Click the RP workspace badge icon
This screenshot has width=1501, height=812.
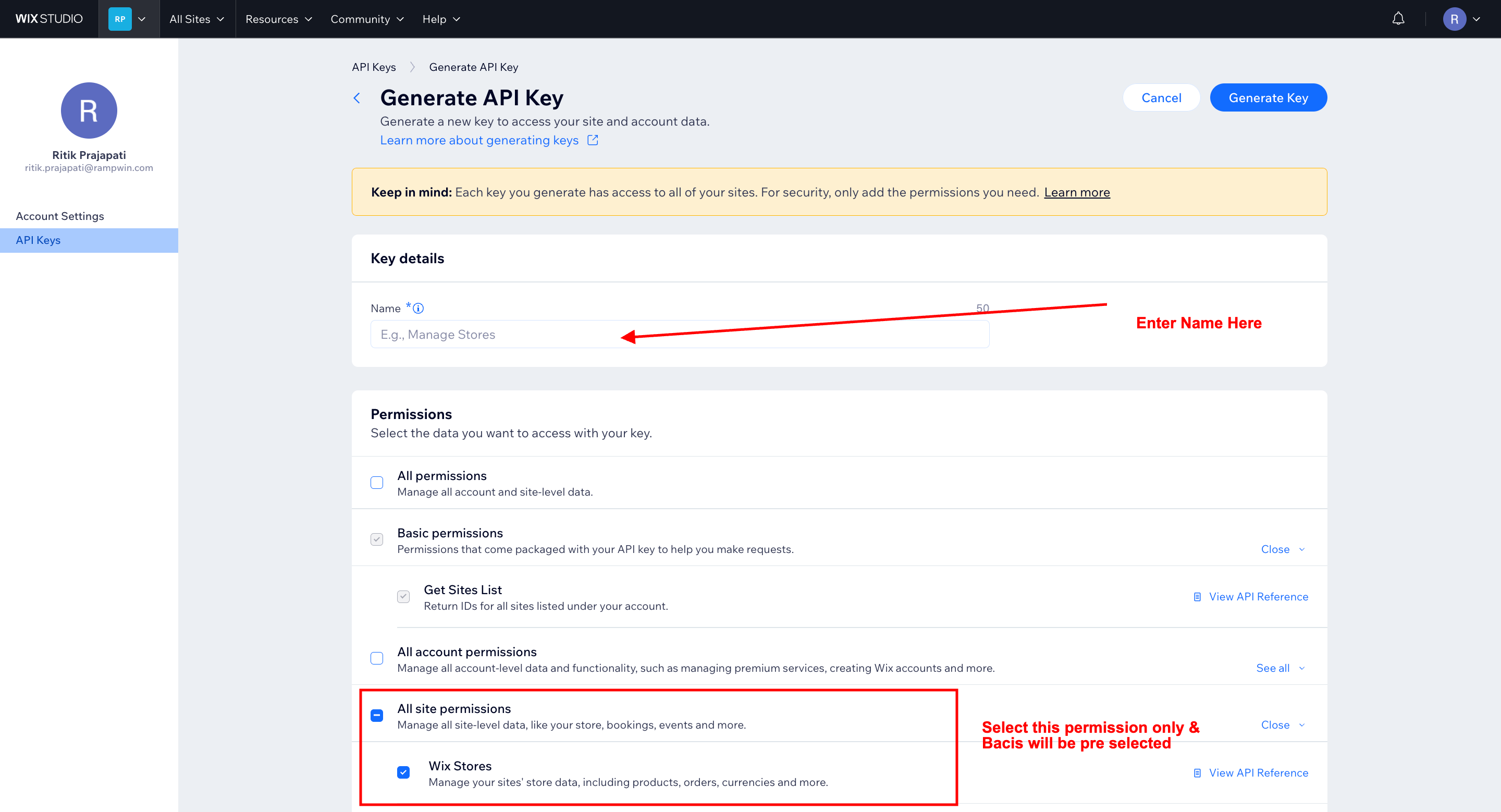(120, 19)
